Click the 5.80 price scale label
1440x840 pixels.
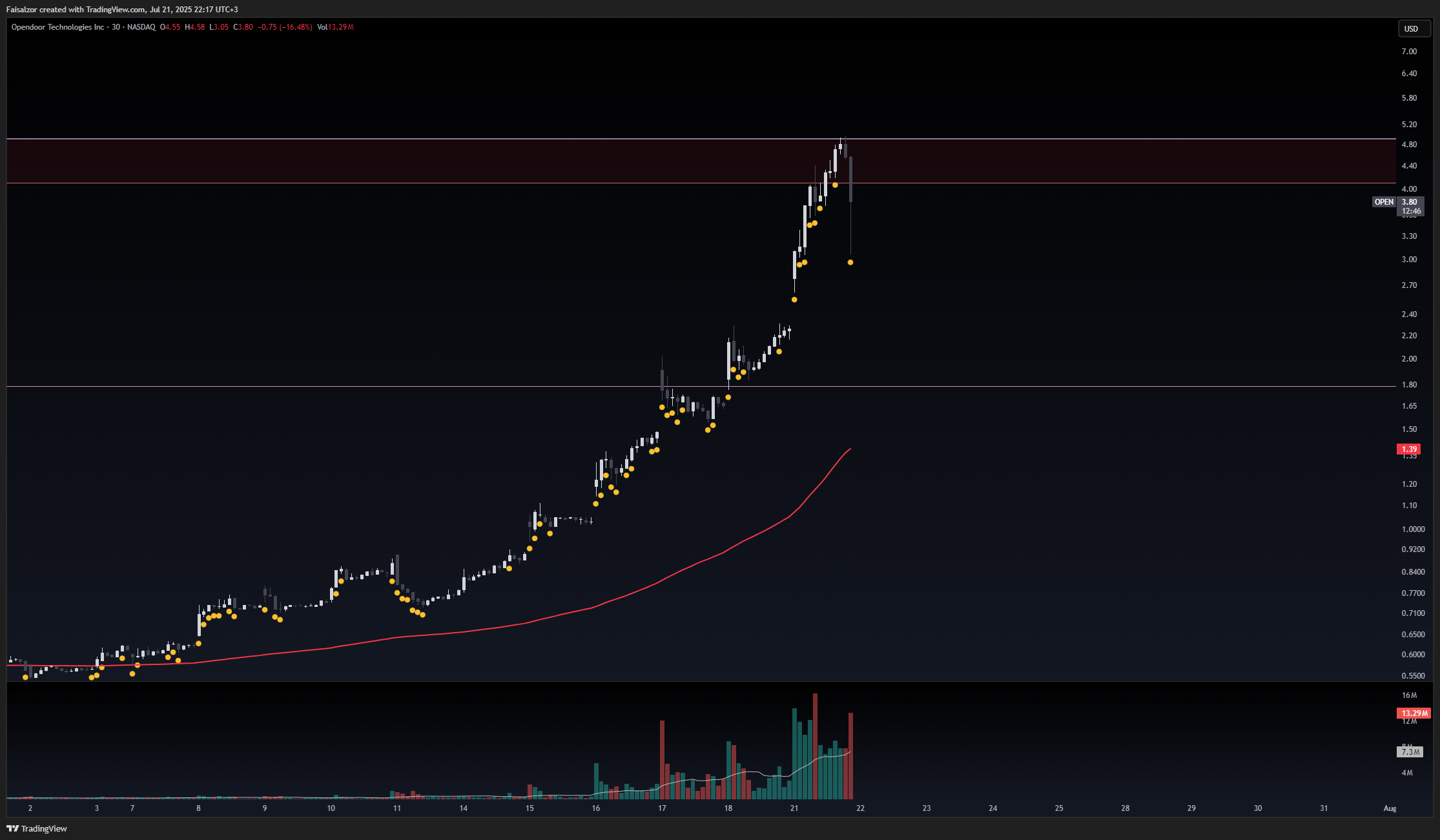click(x=1409, y=98)
